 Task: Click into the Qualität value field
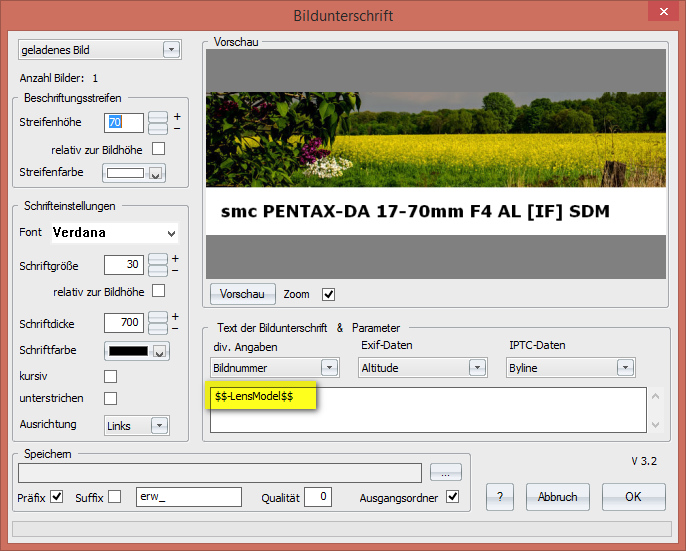point(318,497)
